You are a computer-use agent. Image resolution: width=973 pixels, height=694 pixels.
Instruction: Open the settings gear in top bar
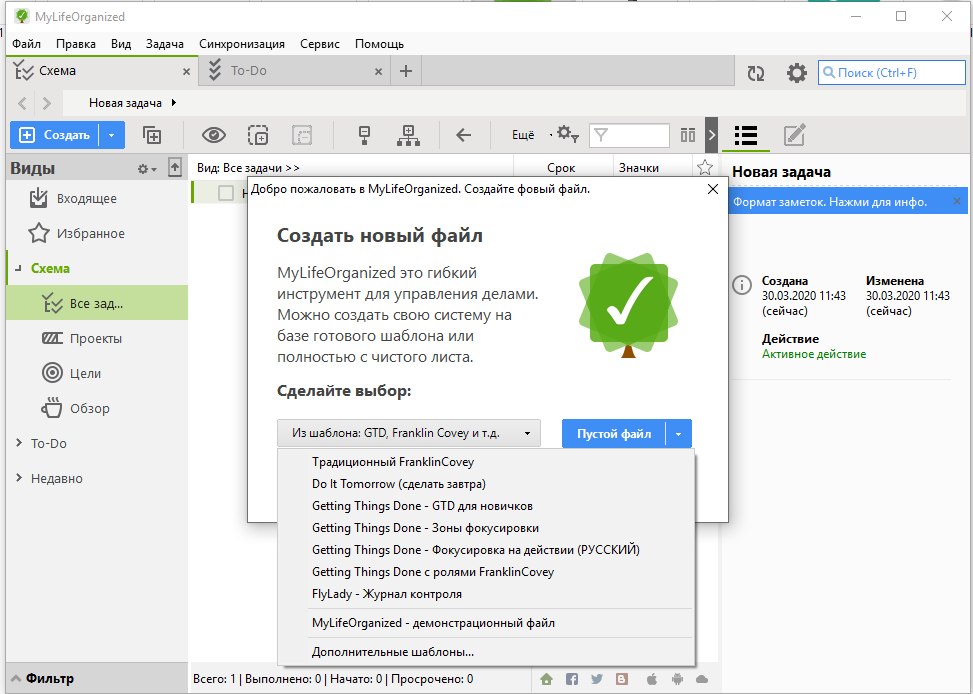(796, 73)
